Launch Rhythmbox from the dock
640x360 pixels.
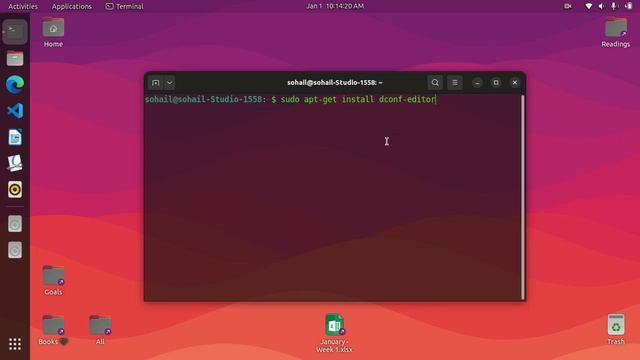coord(15,189)
